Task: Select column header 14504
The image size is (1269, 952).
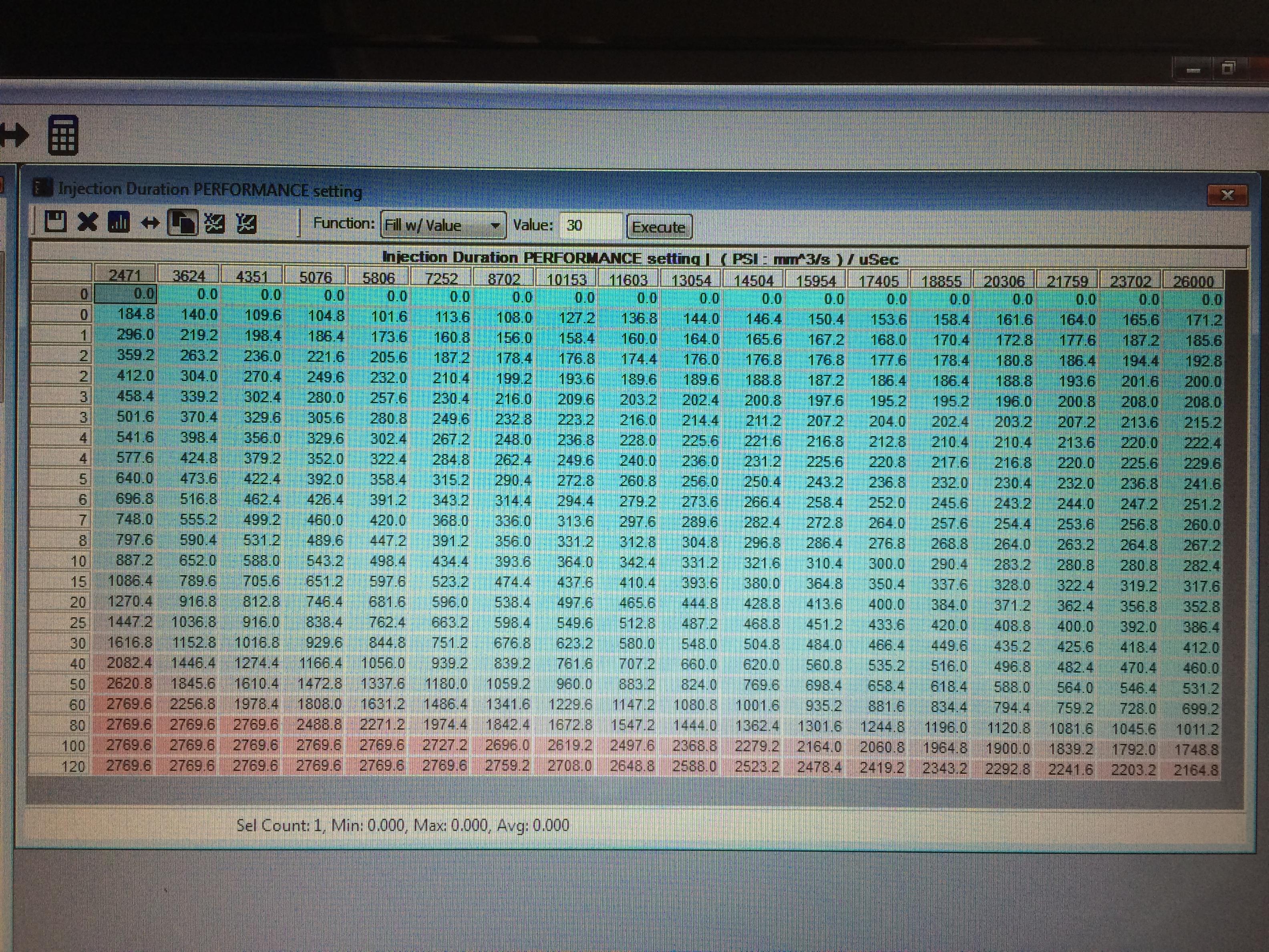Action: (x=754, y=280)
